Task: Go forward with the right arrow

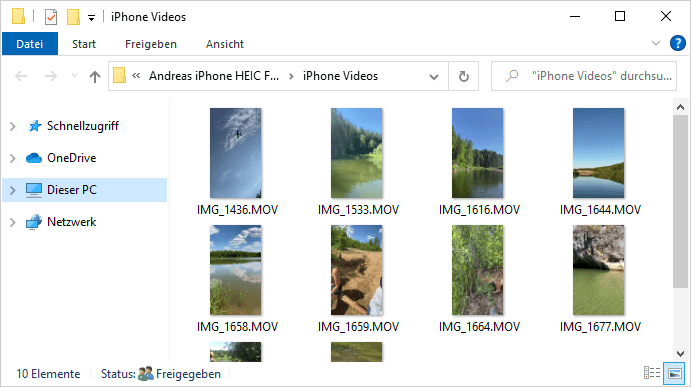Action: [51, 76]
